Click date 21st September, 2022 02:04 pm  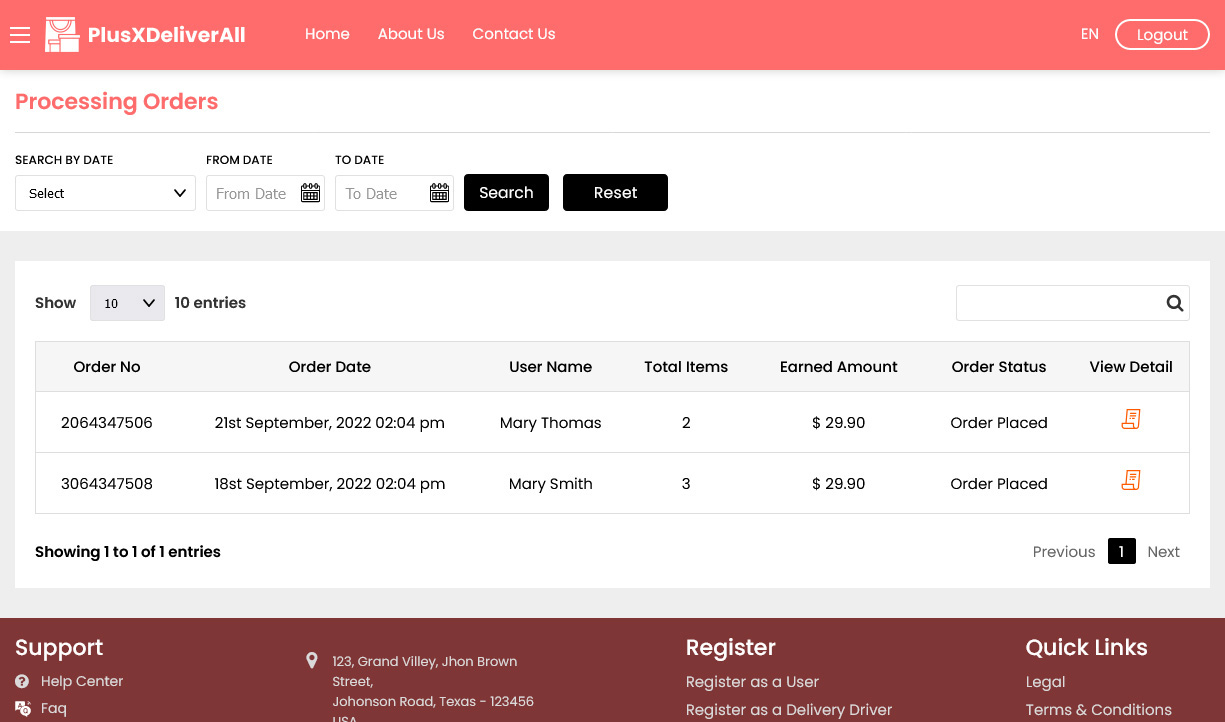pyautogui.click(x=330, y=423)
